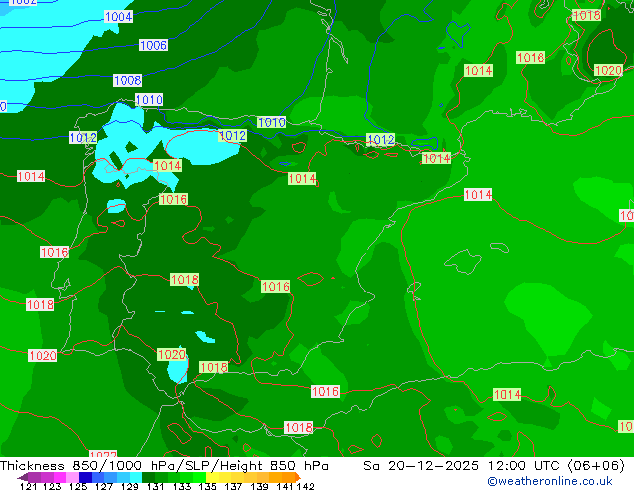
Task: Click the blue 1006 isobar label
Action: point(153,45)
